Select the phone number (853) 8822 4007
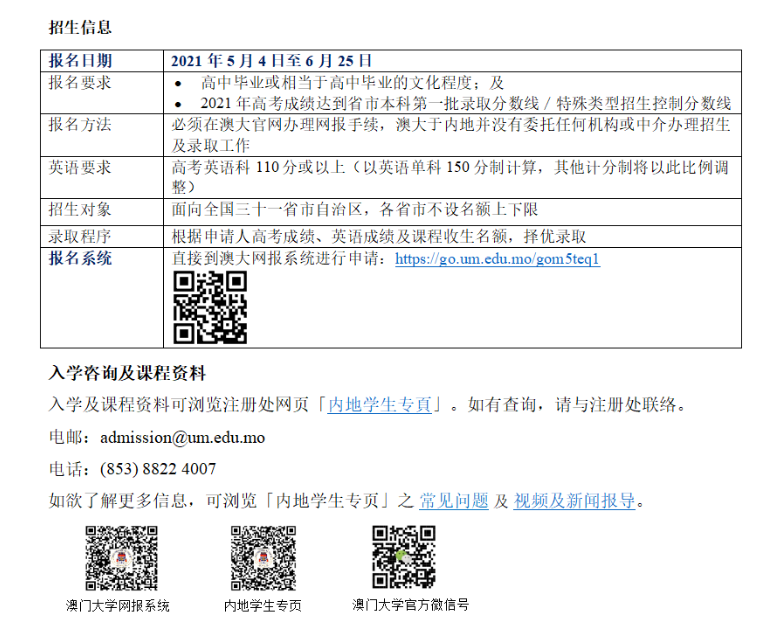The image size is (775, 618). click(158, 469)
